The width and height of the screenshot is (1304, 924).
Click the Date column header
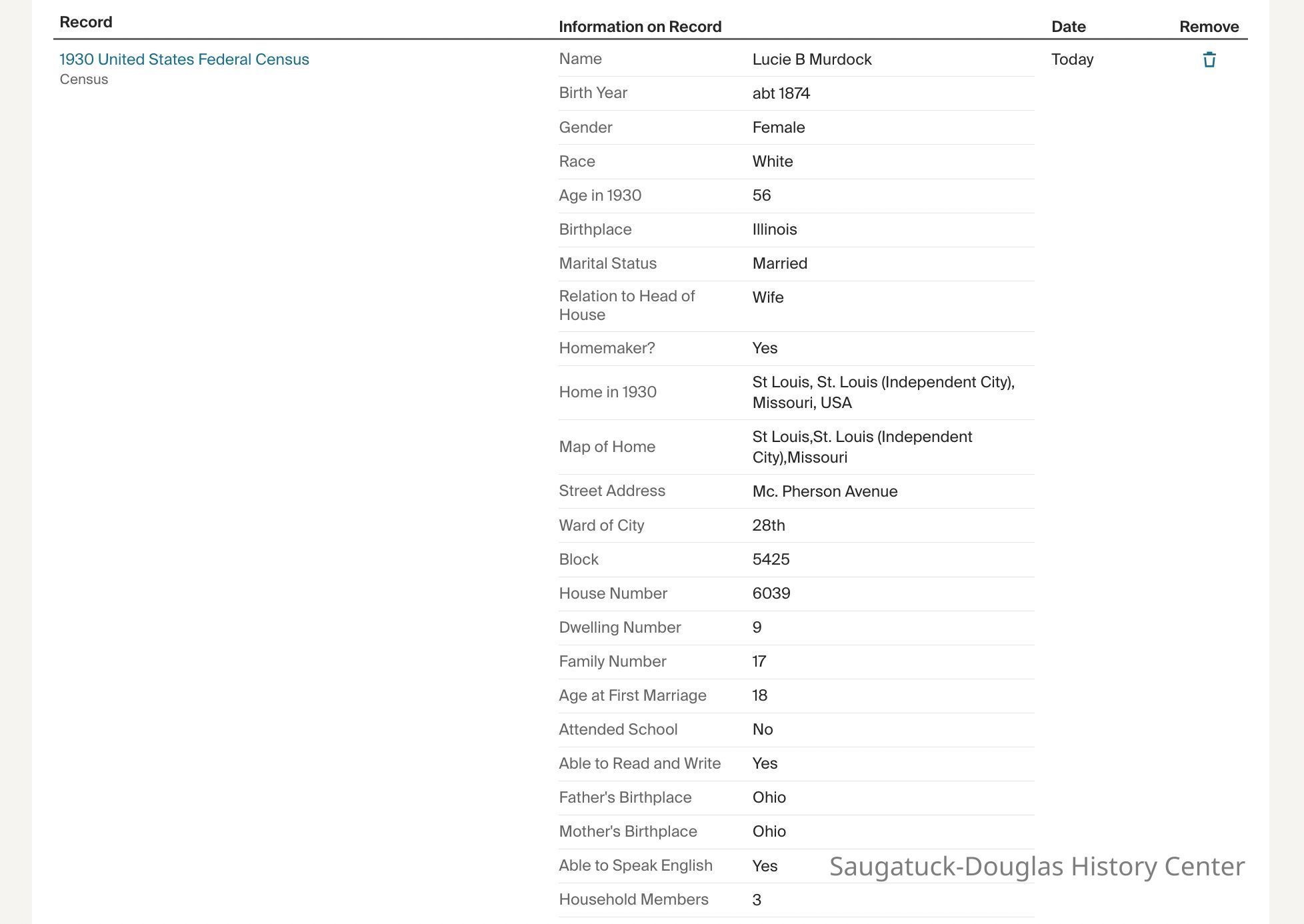(x=1068, y=27)
